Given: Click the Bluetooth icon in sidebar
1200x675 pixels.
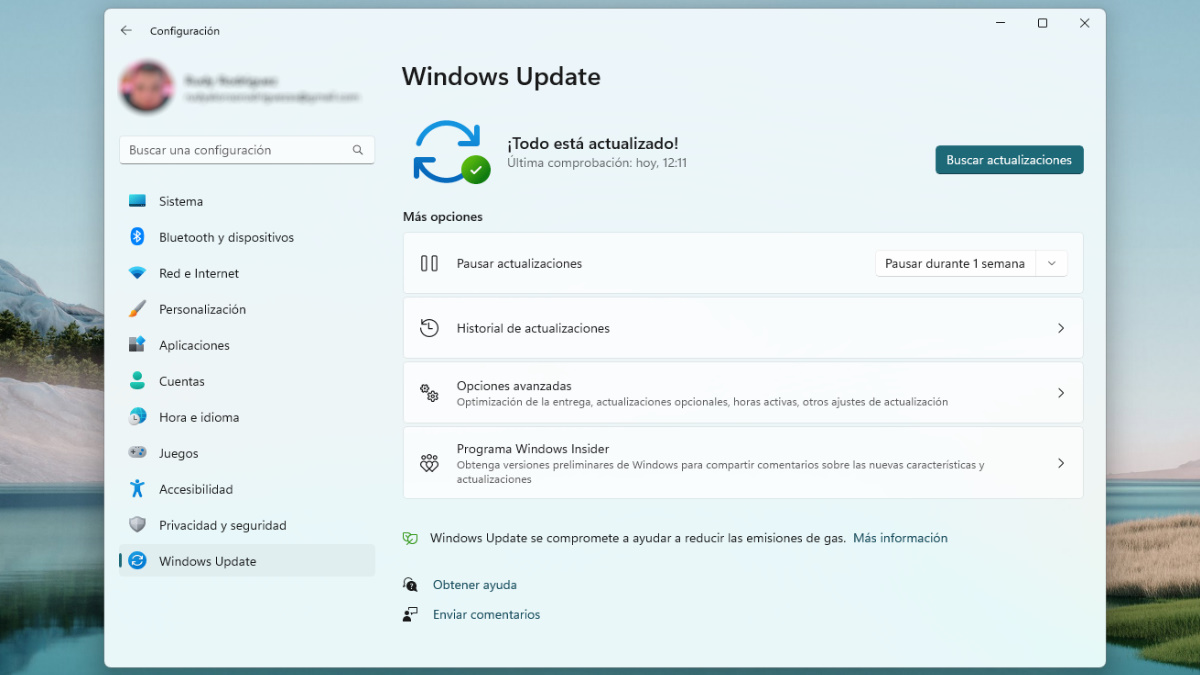Looking at the screenshot, I should coord(137,237).
